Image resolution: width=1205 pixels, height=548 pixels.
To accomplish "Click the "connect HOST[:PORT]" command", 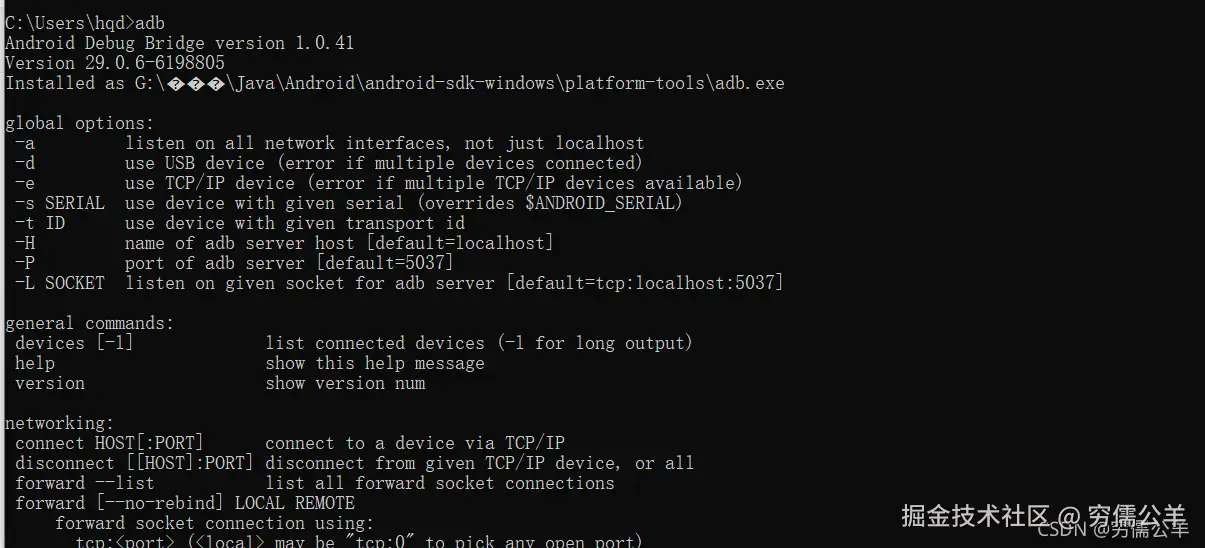I will [109, 443].
